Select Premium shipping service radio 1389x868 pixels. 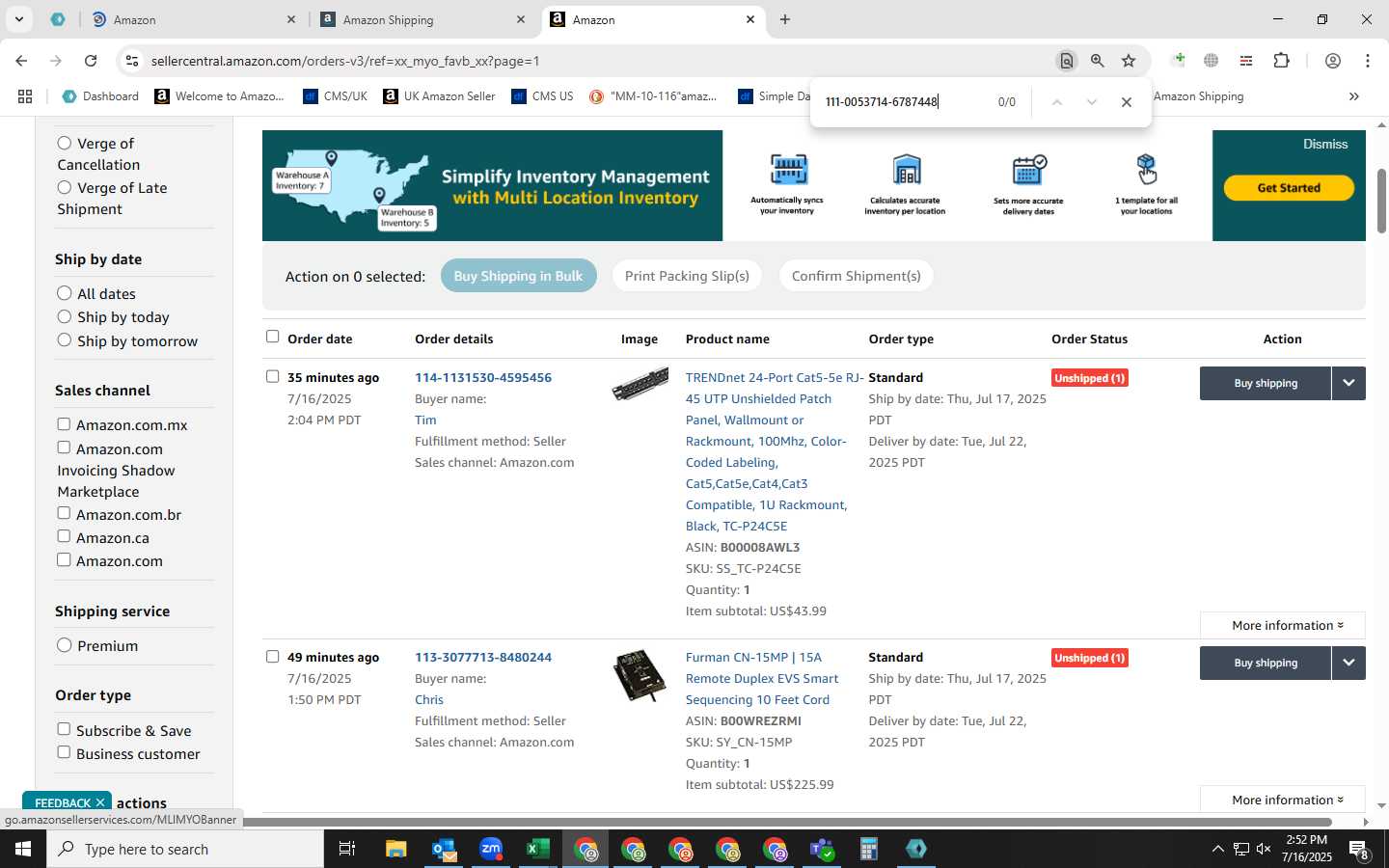65,645
